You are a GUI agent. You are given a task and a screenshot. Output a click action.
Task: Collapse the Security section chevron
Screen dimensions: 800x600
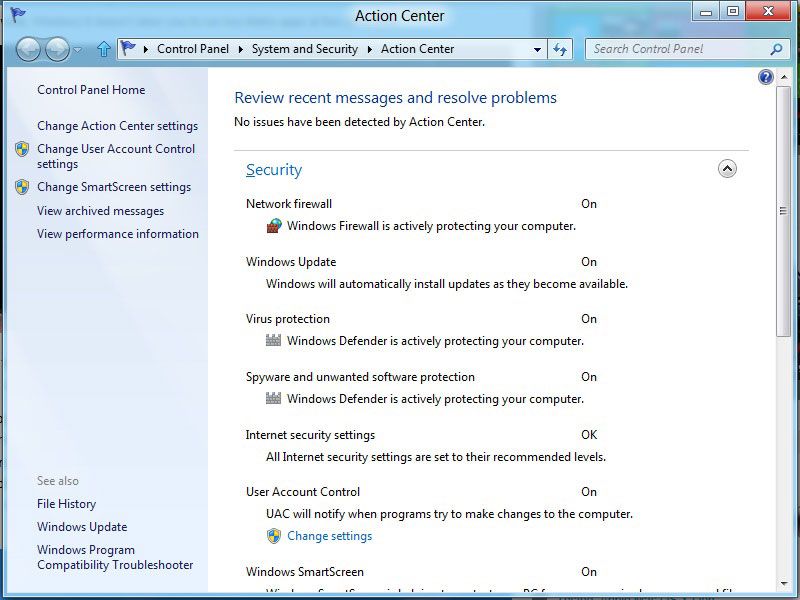coord(727,169)
